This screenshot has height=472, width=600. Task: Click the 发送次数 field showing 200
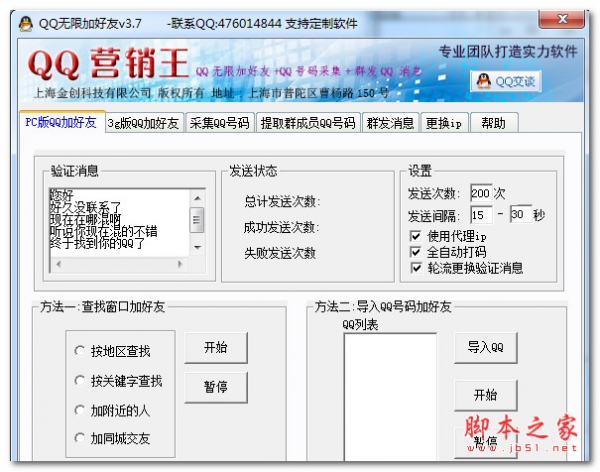pyautogui.click(x=481, y=193)
